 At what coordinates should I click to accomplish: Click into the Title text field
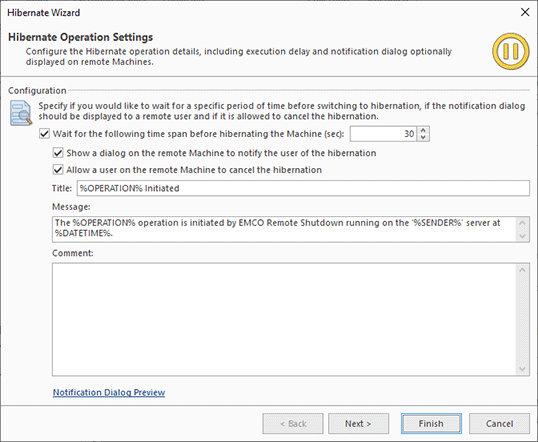[303, 188]
